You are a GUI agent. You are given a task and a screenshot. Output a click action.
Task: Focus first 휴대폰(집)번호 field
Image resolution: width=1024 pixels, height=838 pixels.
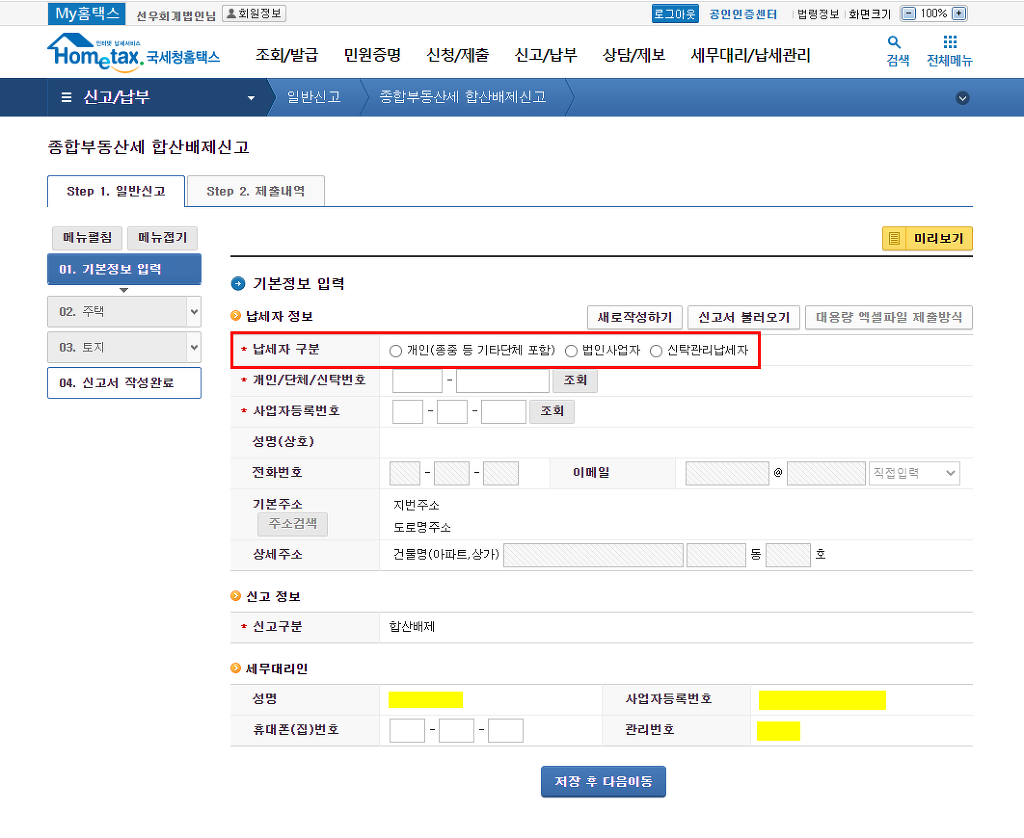[408, 731]
